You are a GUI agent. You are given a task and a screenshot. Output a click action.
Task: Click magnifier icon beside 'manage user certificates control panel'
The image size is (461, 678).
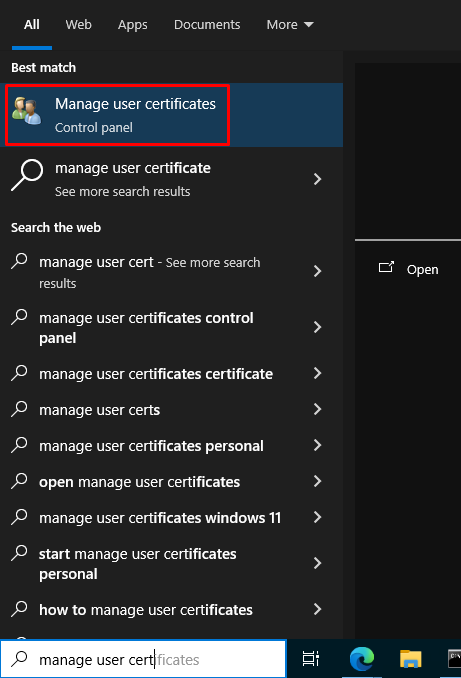19,317
